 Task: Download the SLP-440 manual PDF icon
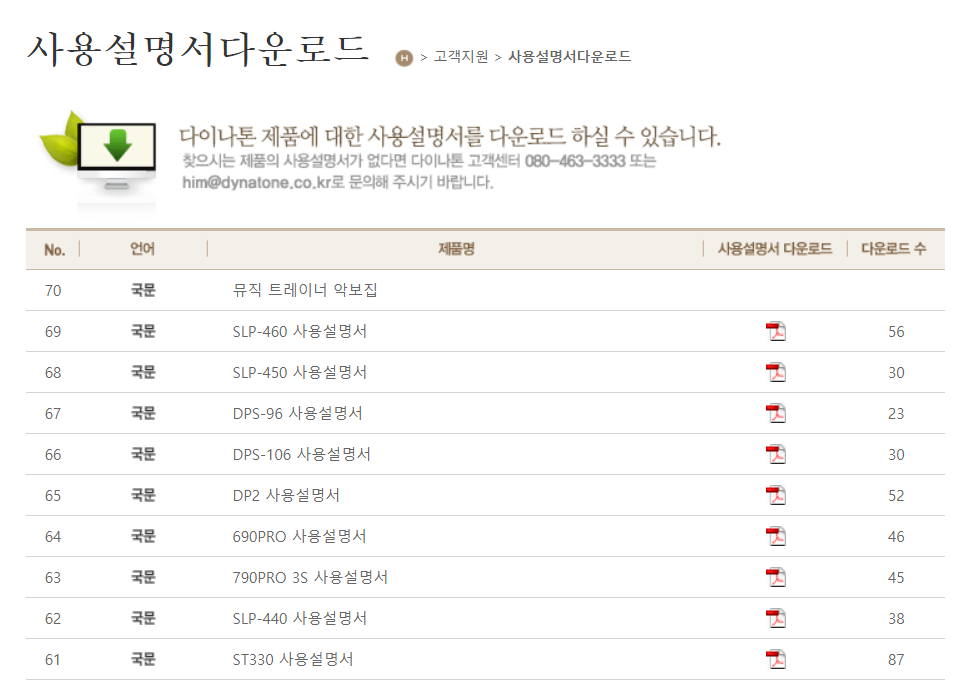(x=776, y=618)
